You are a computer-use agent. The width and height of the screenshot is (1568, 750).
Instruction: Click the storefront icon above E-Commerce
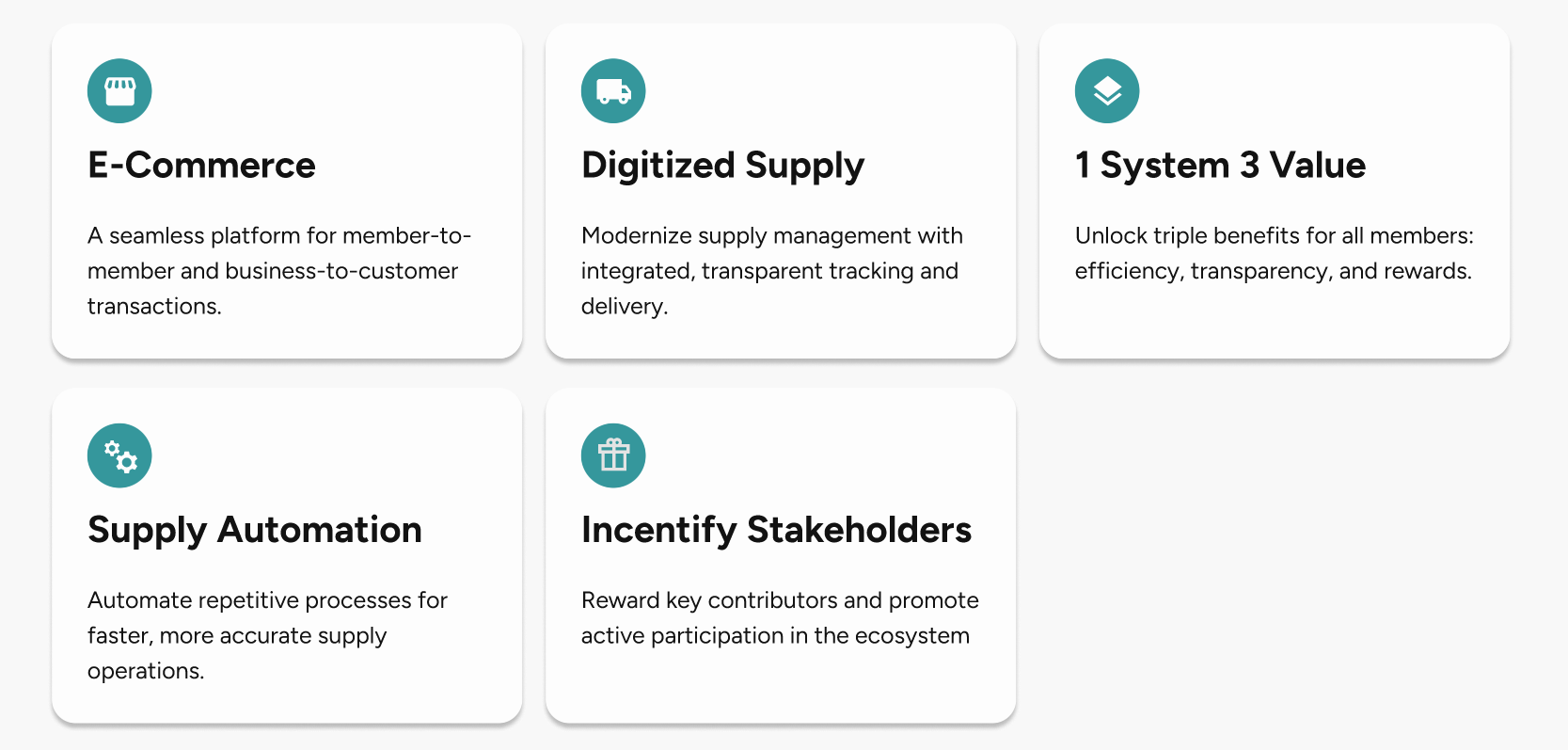click(x=119, y=91)
